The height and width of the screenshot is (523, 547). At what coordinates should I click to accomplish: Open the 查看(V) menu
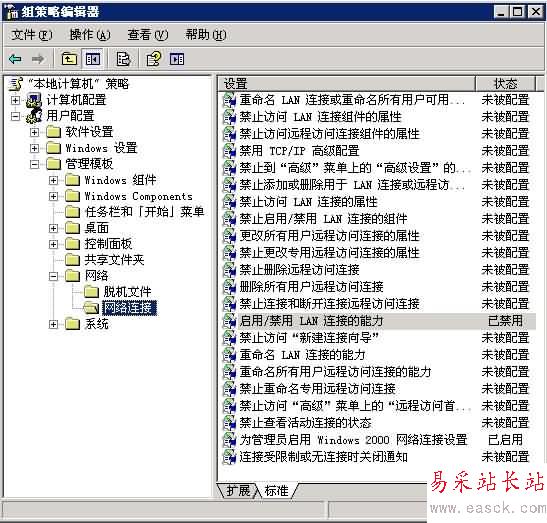pos(148,35)
